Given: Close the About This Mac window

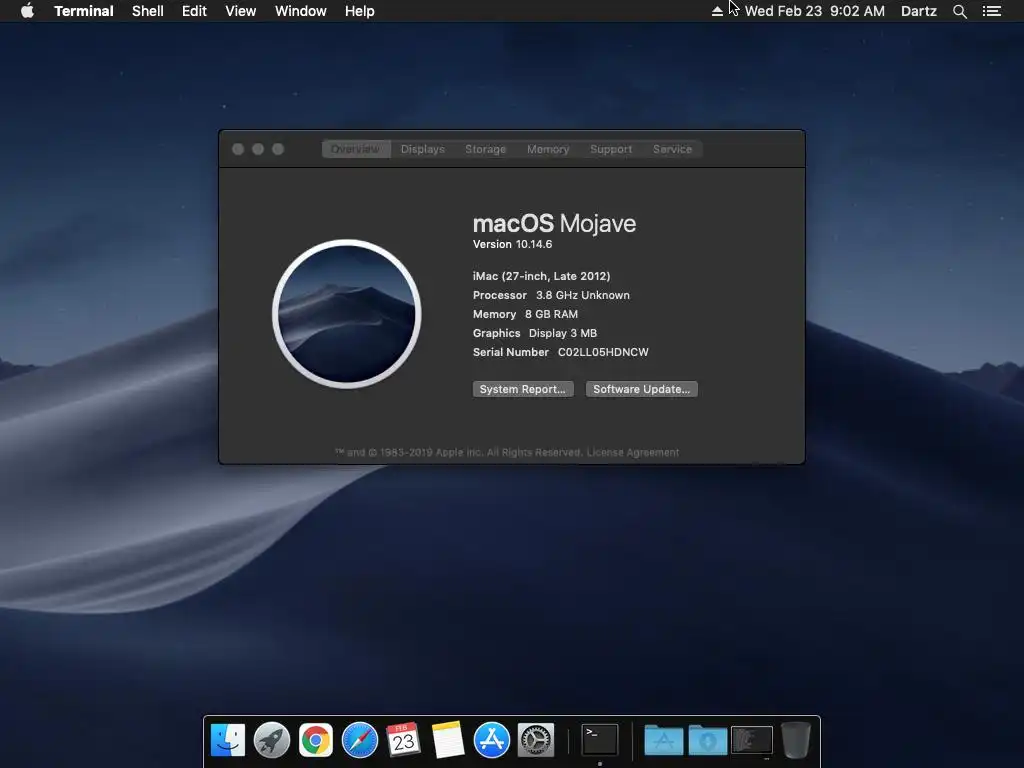Looking at the screenshot, I should (x=238, y=149).
